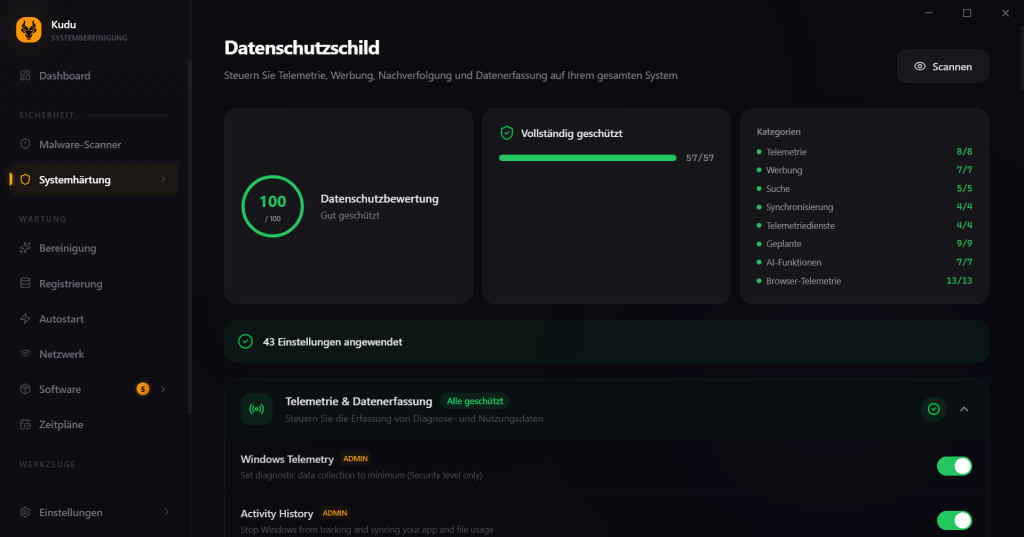Click the Malware-Scanner shield icon
The width and height of the screenshot is (1024, 537).
click(25, 144)
